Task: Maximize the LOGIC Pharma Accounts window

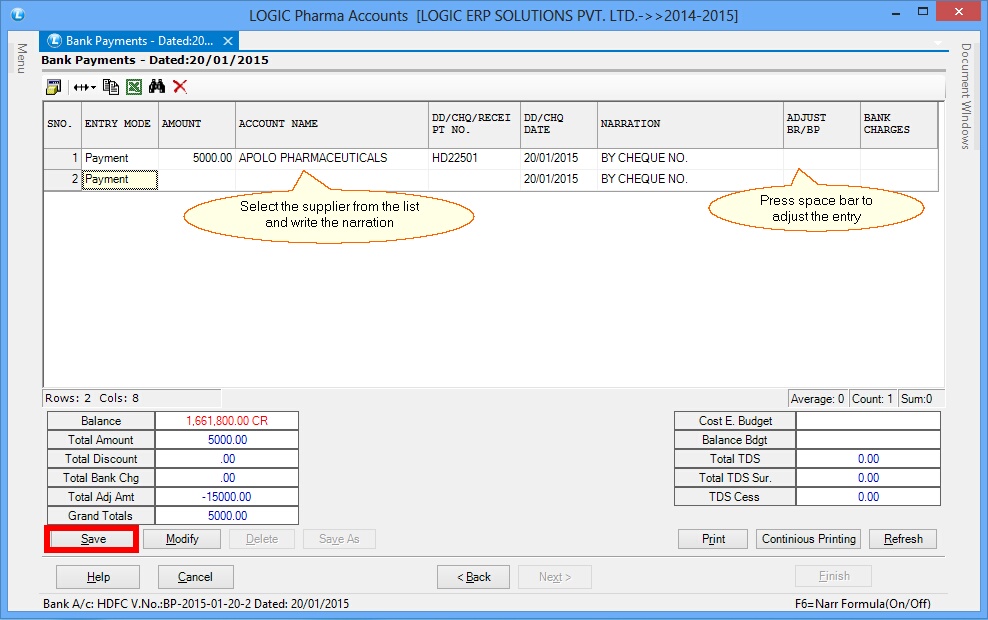Action: (923, 11)
